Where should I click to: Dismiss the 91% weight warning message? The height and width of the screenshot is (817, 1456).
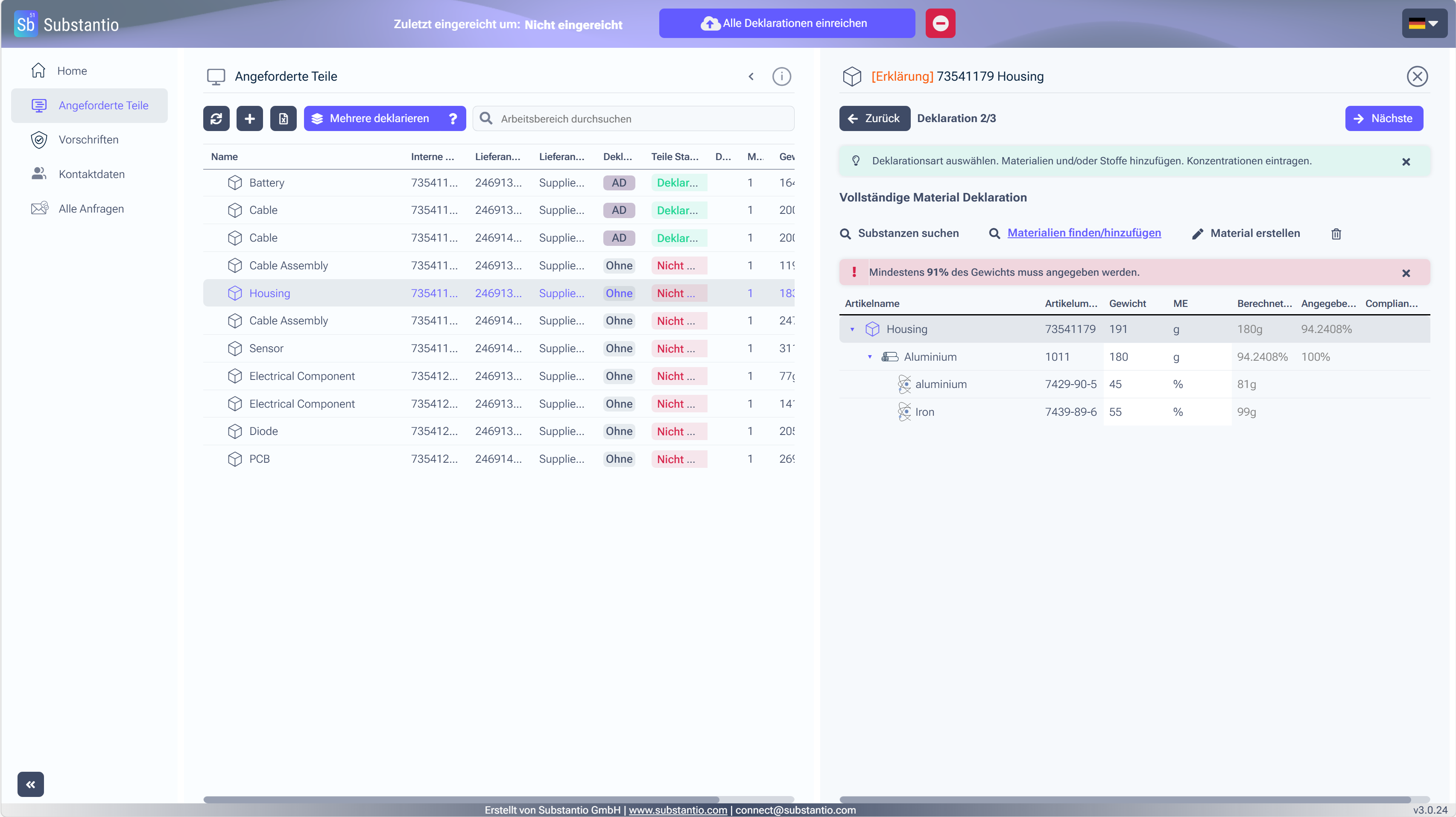click(x=1406, y=273)
